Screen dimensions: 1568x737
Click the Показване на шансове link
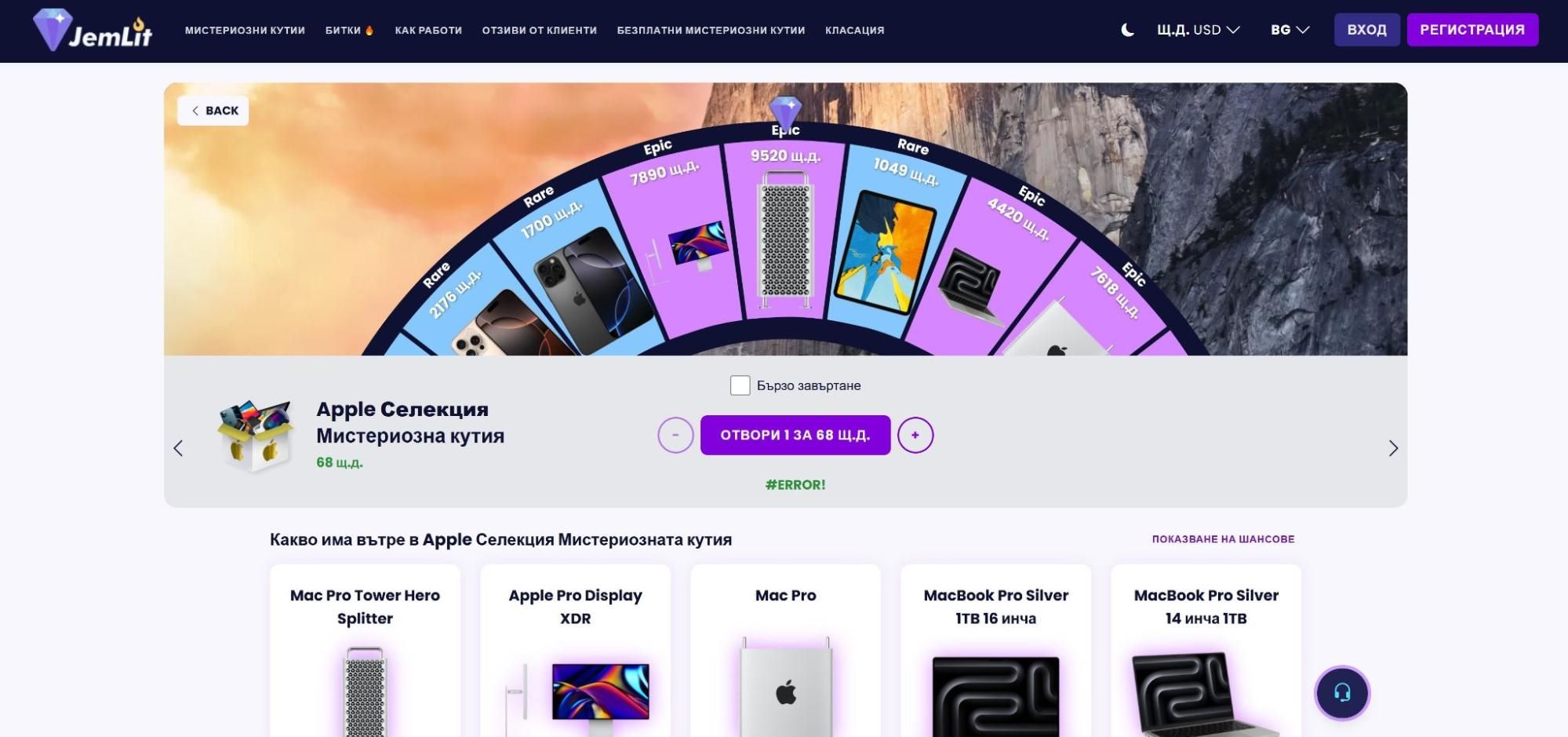1223,539
